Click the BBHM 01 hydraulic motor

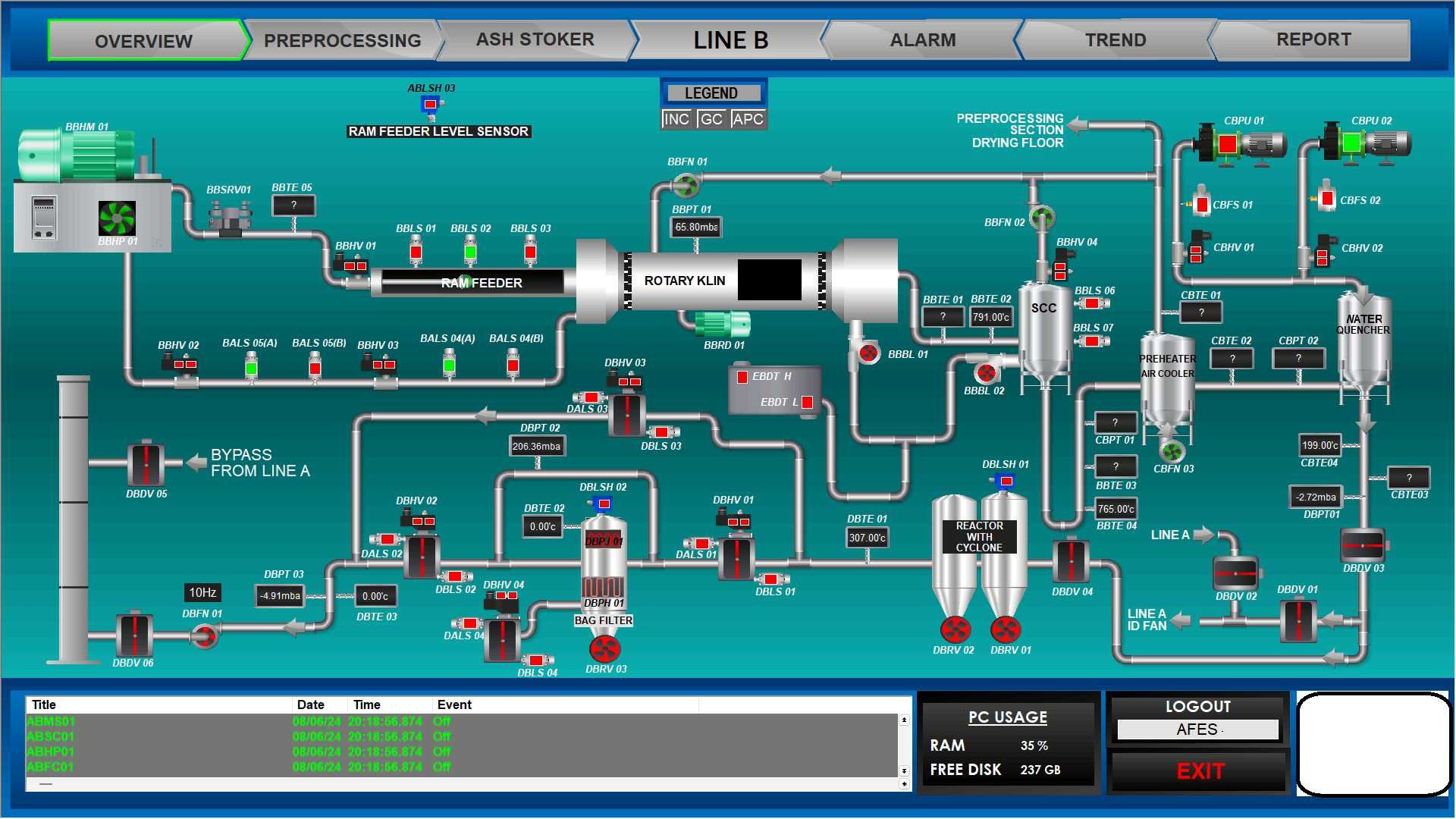tap(76, 155)
